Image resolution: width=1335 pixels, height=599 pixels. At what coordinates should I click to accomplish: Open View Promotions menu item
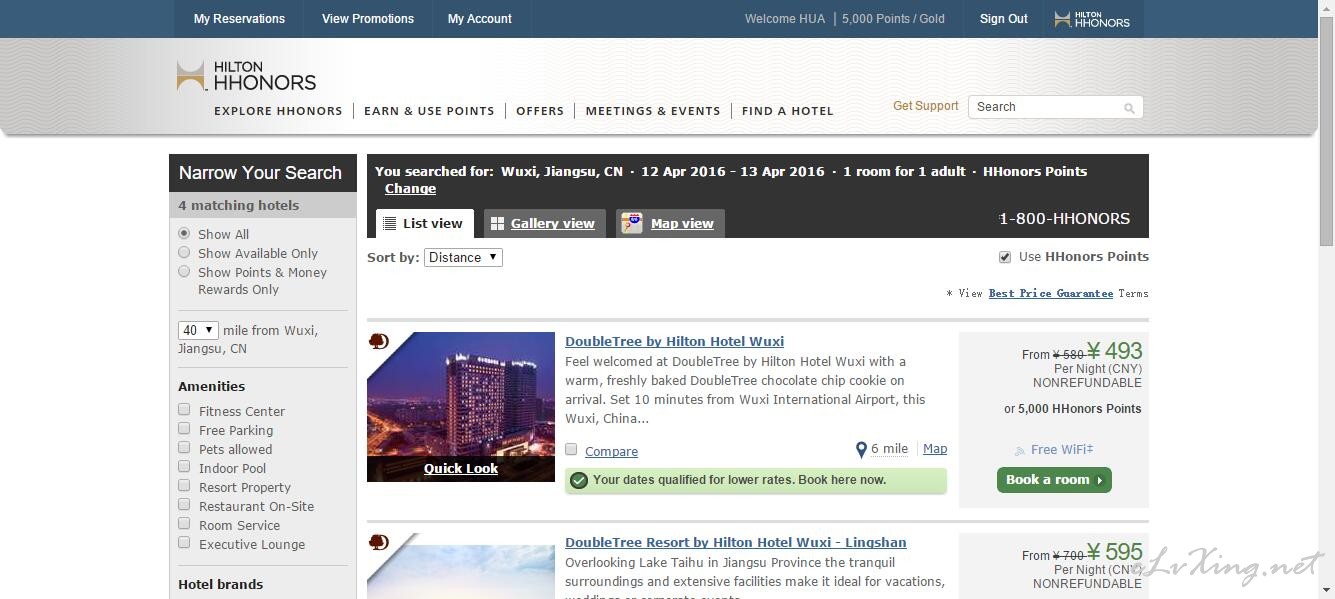coord(368,19)
